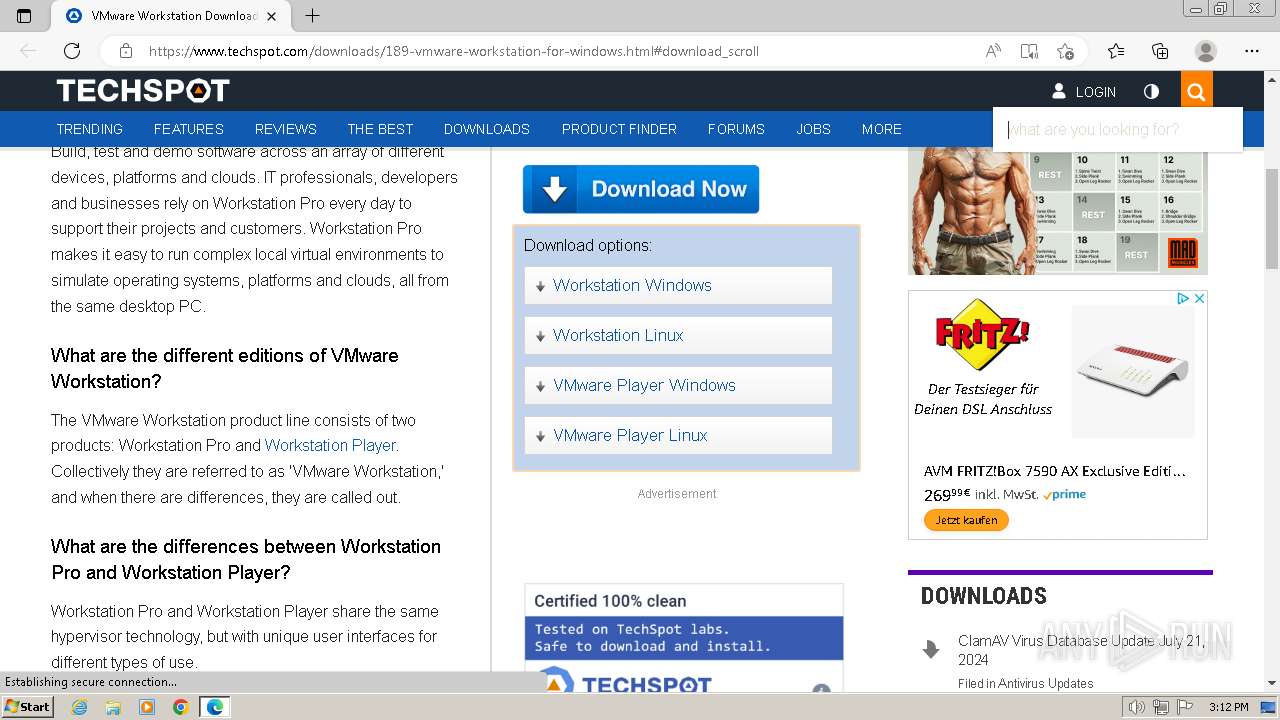Open the immersive reader translate icon
Image resolution: width=1280 pixels, height=720 pixels.
(1029, 51)
